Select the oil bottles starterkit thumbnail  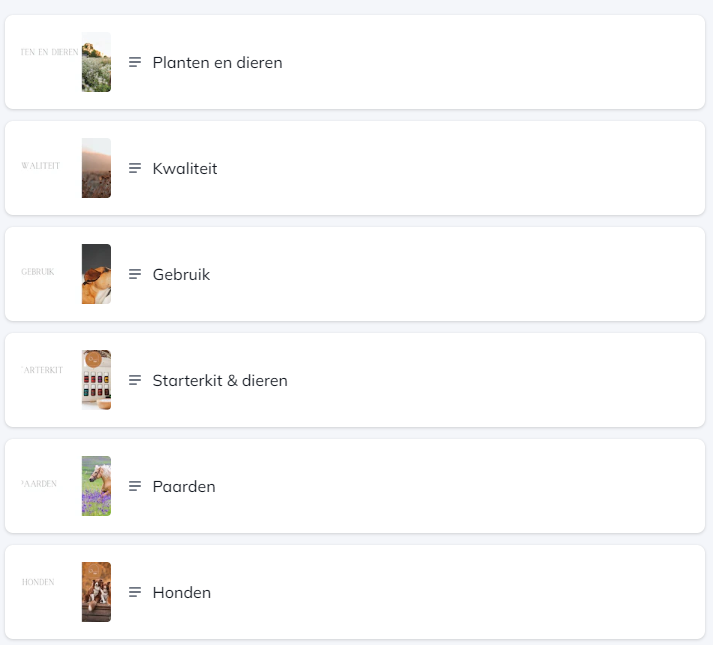(x=96, y=380)
